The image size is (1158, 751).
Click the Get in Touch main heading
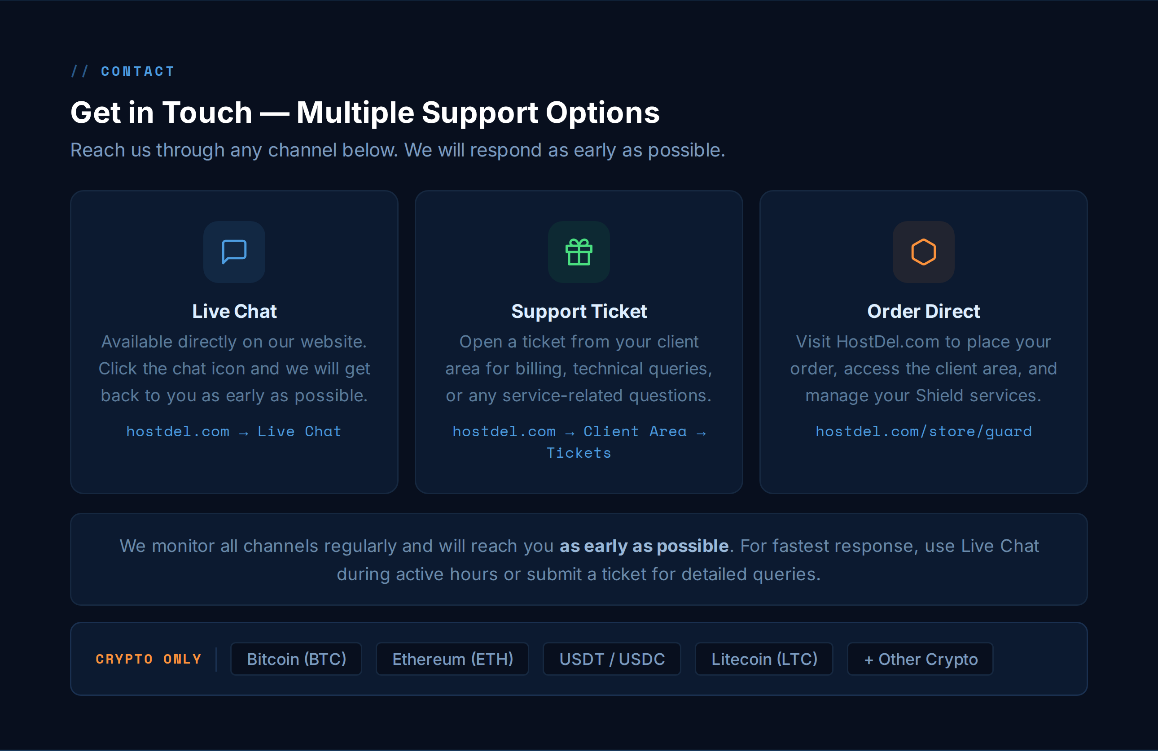click(x=365, y=113)
